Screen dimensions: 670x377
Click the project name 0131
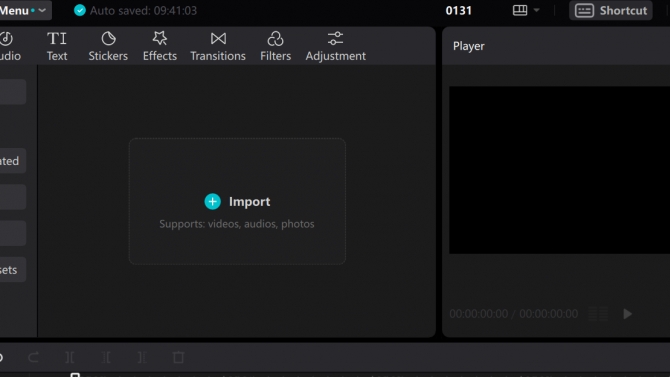tap(458, 10)
